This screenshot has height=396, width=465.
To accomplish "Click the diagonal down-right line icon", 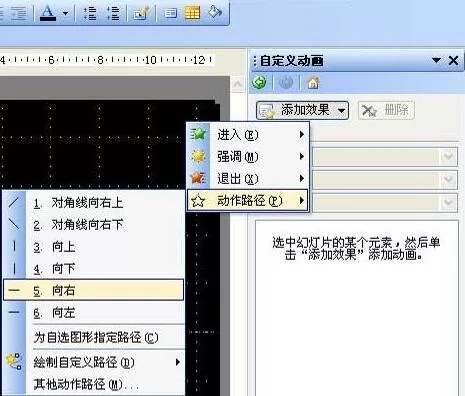I will 14,224.
